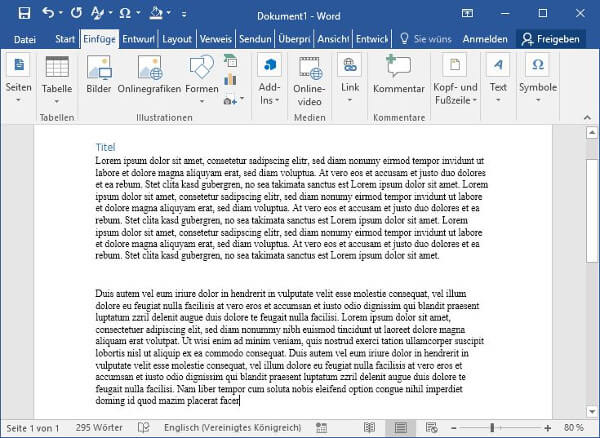
Task: Open the screenshot camera tool
Action: 233,100
